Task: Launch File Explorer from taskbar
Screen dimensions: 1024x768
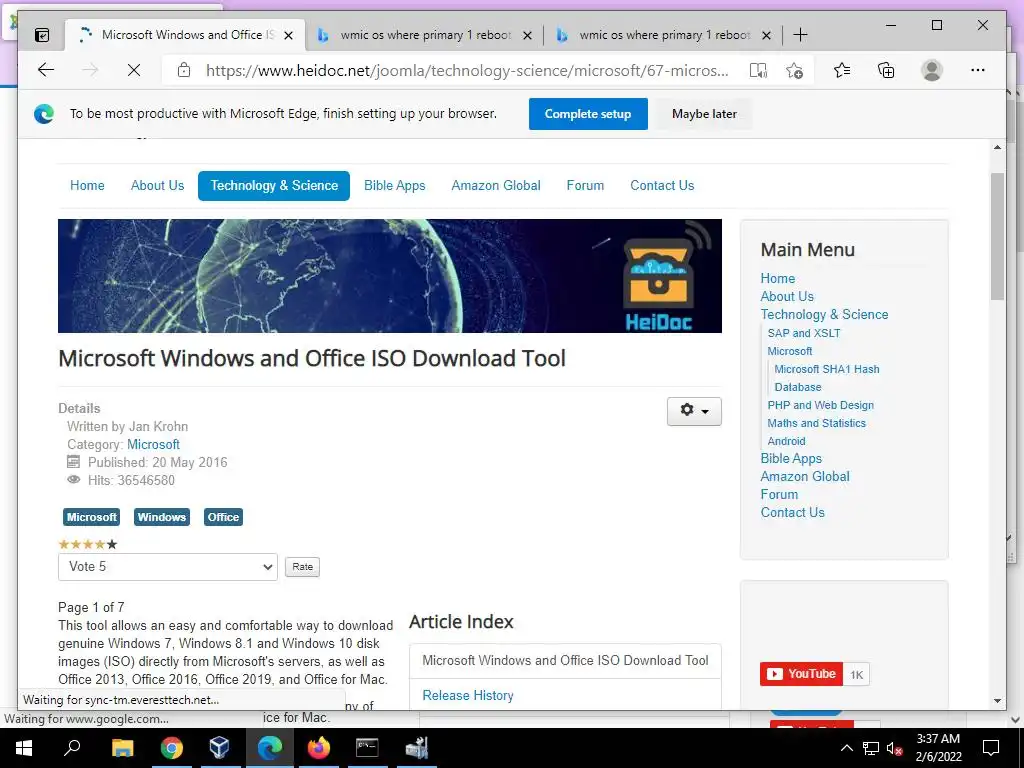Action: pyautogui.click(x=122, y=748)
